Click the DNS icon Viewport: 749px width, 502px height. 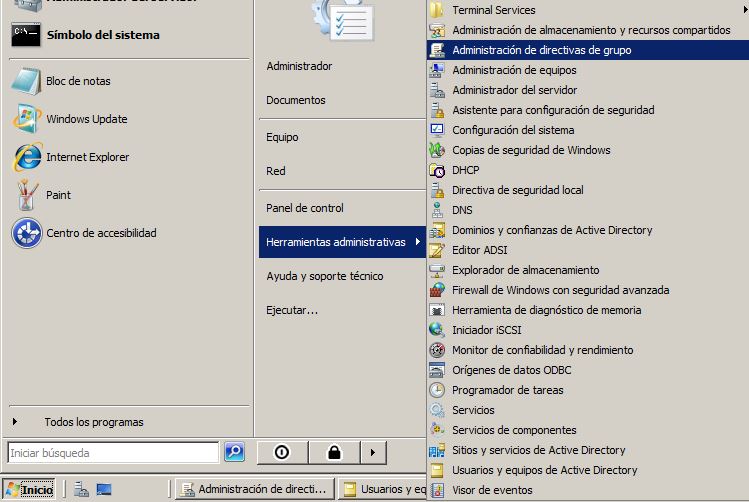click(x=437, y=210)
